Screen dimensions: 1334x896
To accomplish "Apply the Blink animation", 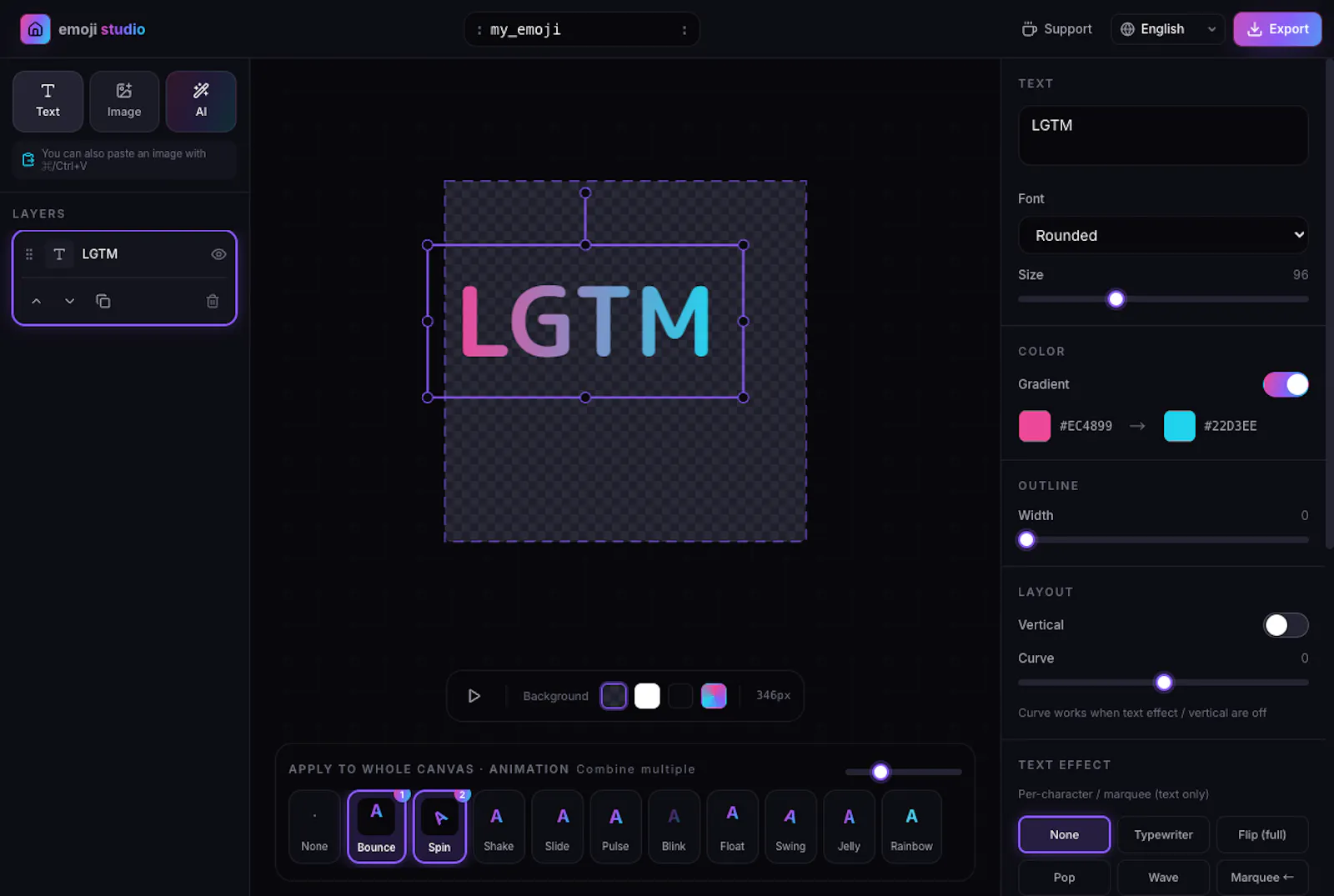I will coord(674,827).
